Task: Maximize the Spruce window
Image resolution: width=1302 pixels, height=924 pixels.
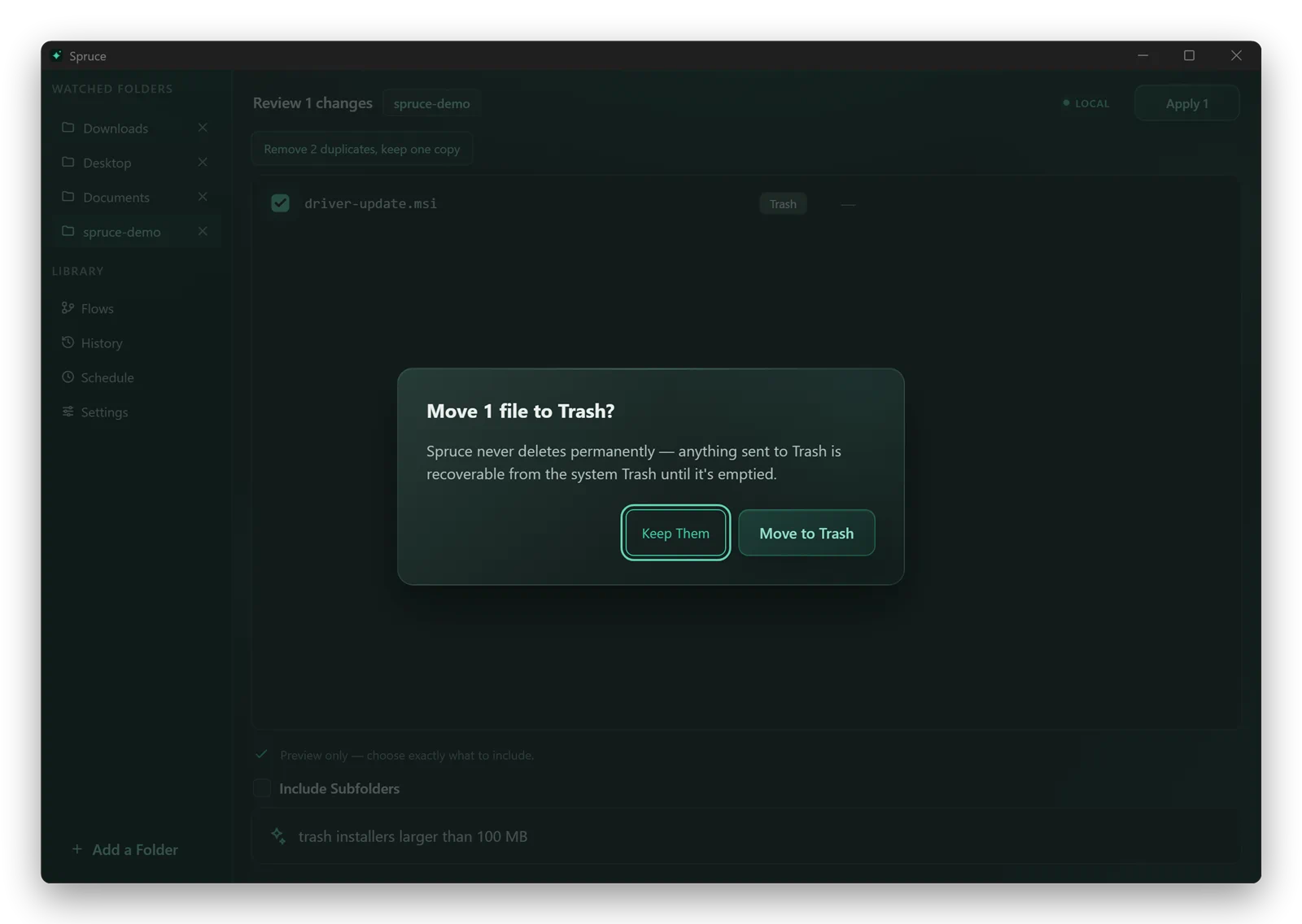Action: (x=1189, y=55)
